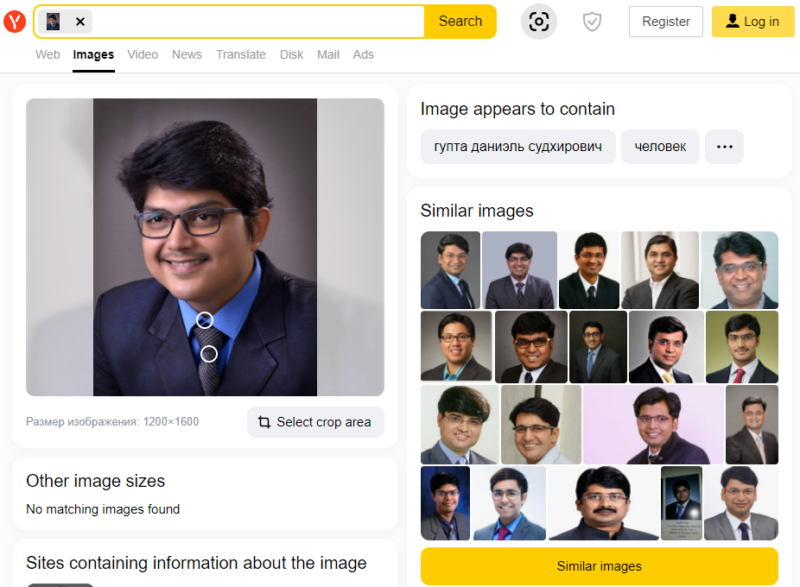The image size is (800, 587).
Task: Remove uploaded image using the X icon
Action: tap(79, 21)
